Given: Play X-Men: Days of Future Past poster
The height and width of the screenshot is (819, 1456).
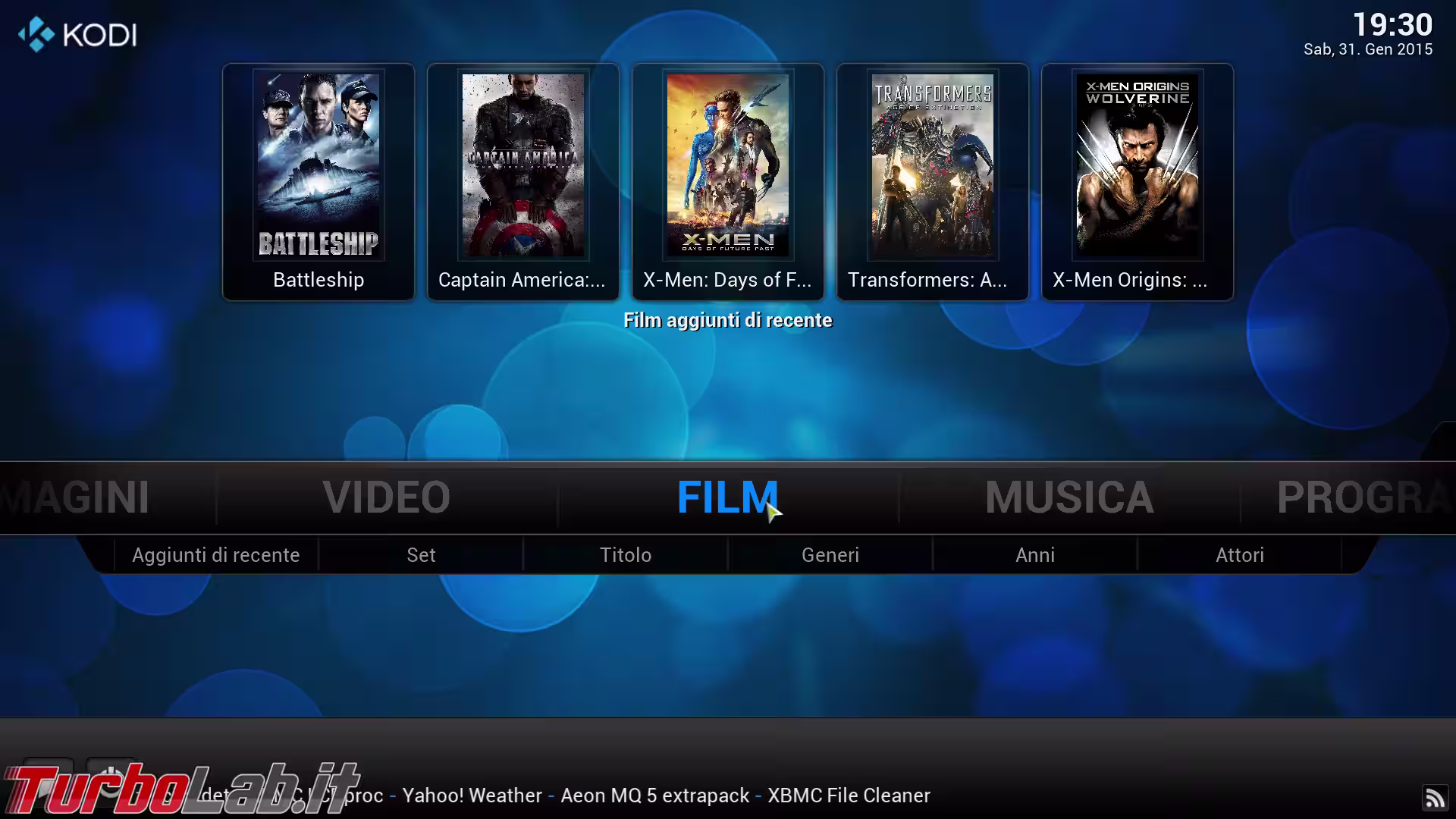Looking at the screenshot, I should (728, 165).
